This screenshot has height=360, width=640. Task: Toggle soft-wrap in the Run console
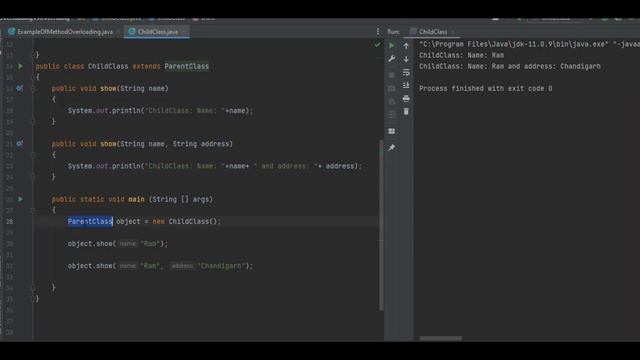coord(406,72)
